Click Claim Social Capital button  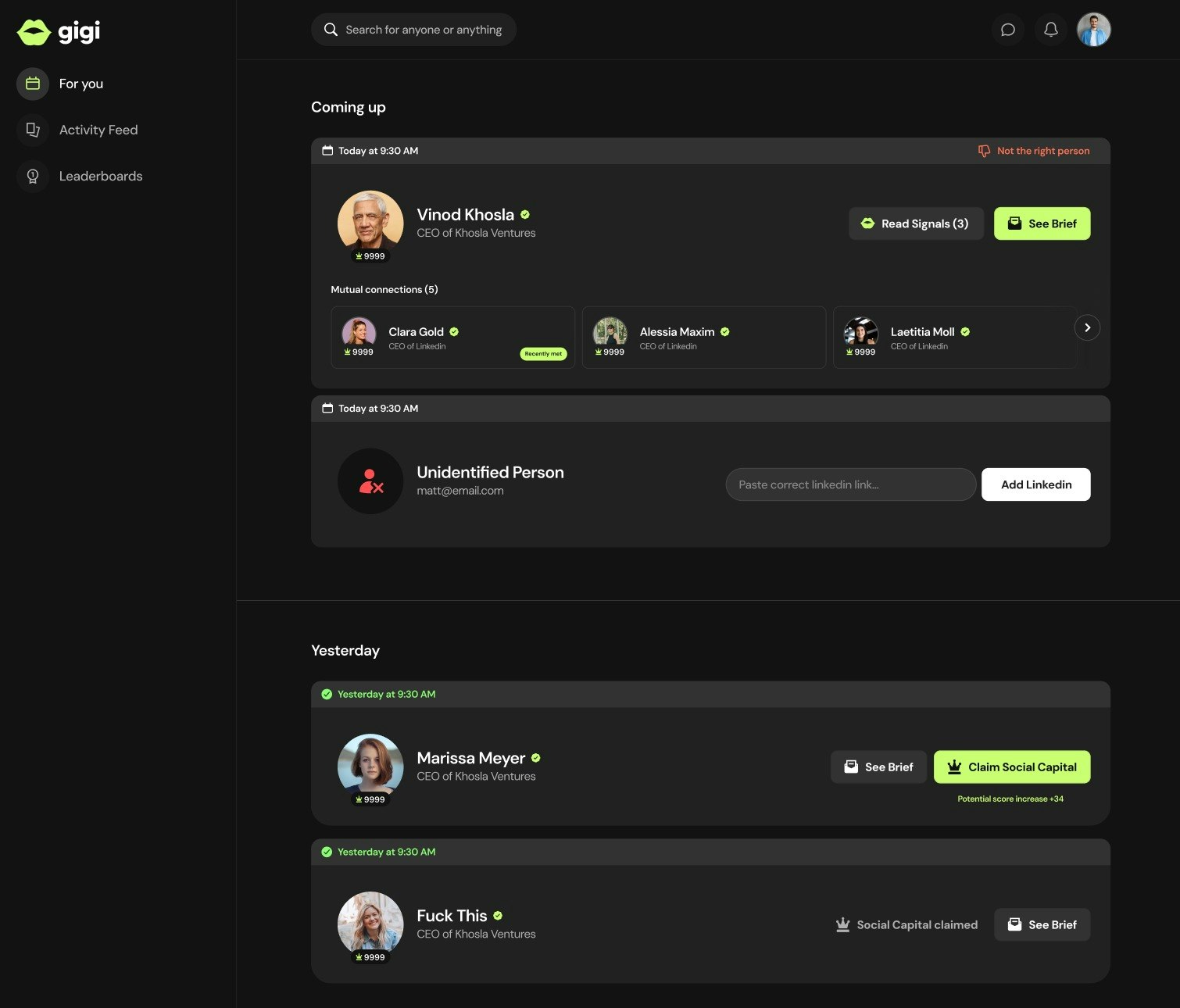(x=1012, y=767)
